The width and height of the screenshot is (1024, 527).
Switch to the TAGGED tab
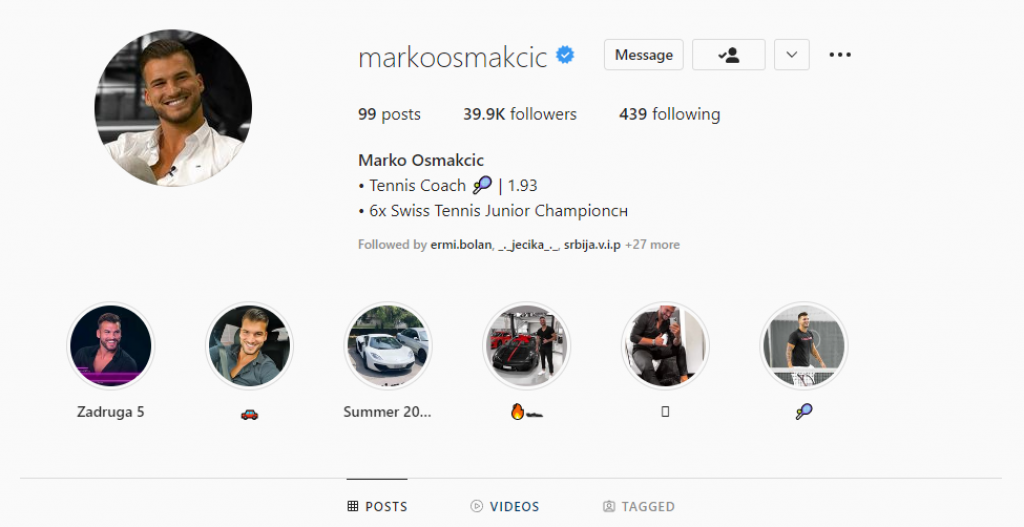pos(639,506)
